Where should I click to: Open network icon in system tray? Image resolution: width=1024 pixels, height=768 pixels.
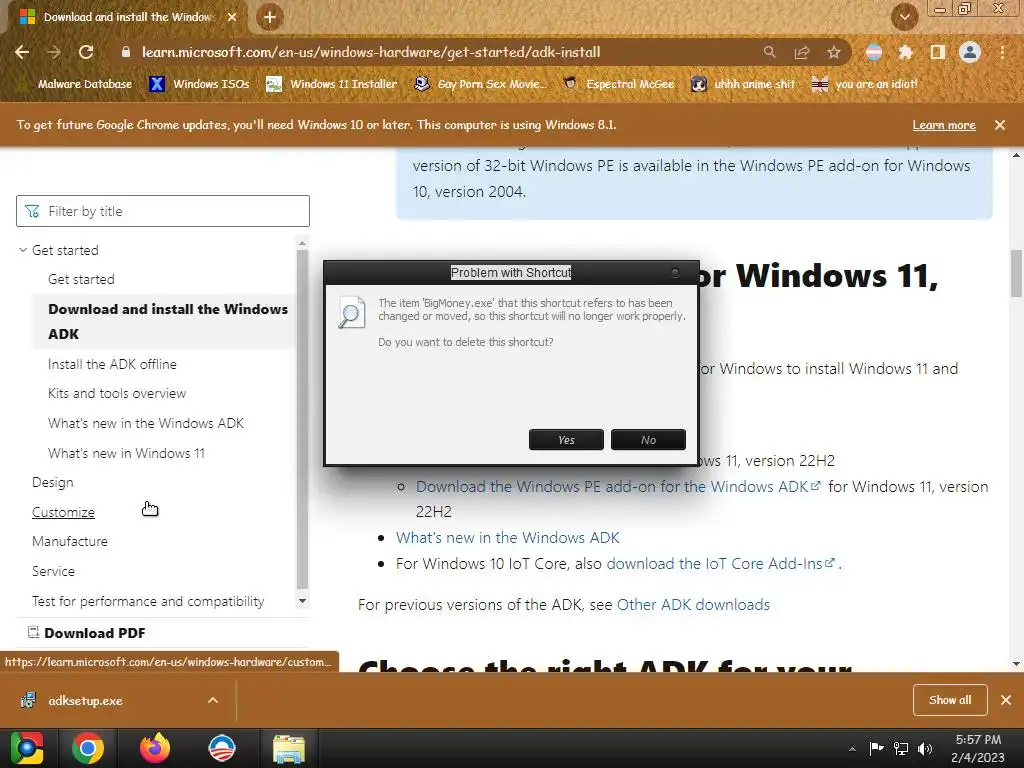tap(901, 748)
